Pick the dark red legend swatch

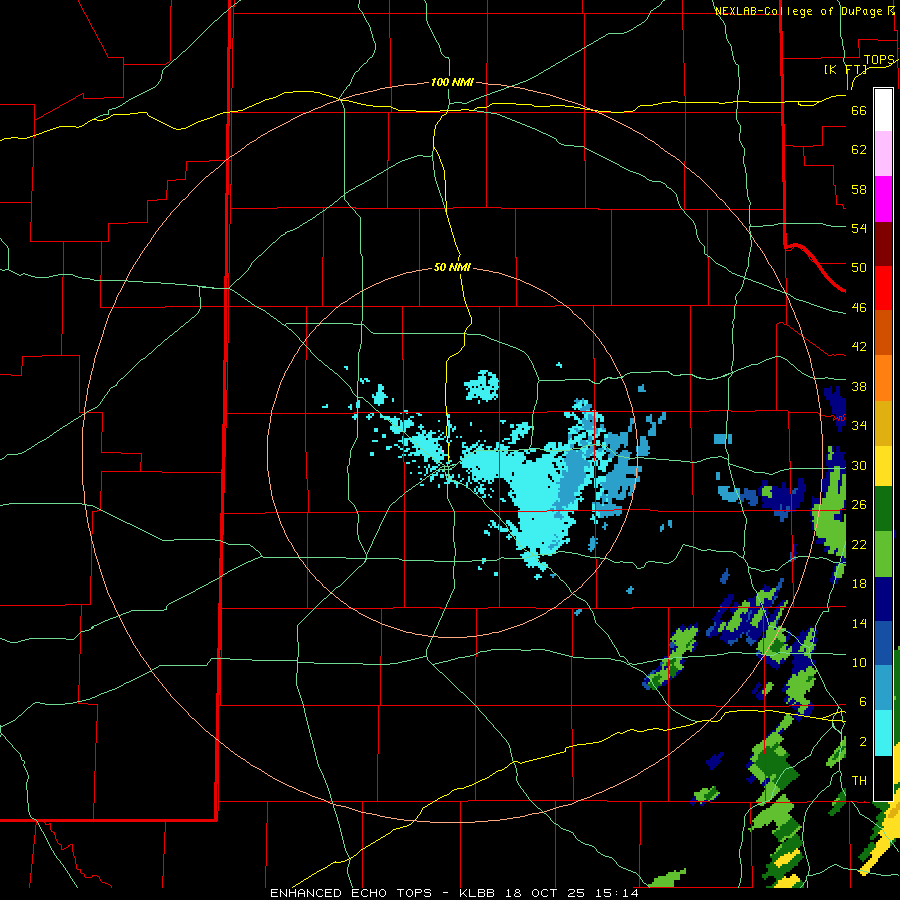883,244
